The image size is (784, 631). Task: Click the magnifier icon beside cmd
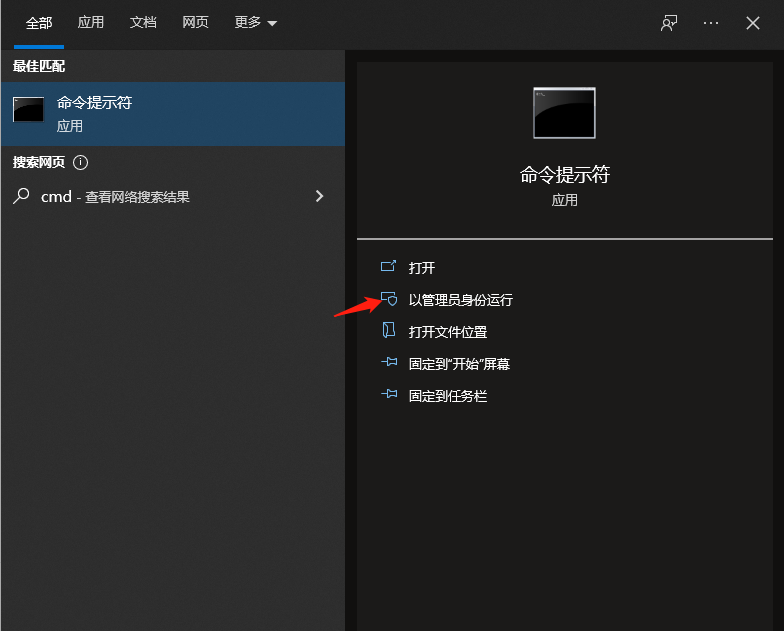21,196
